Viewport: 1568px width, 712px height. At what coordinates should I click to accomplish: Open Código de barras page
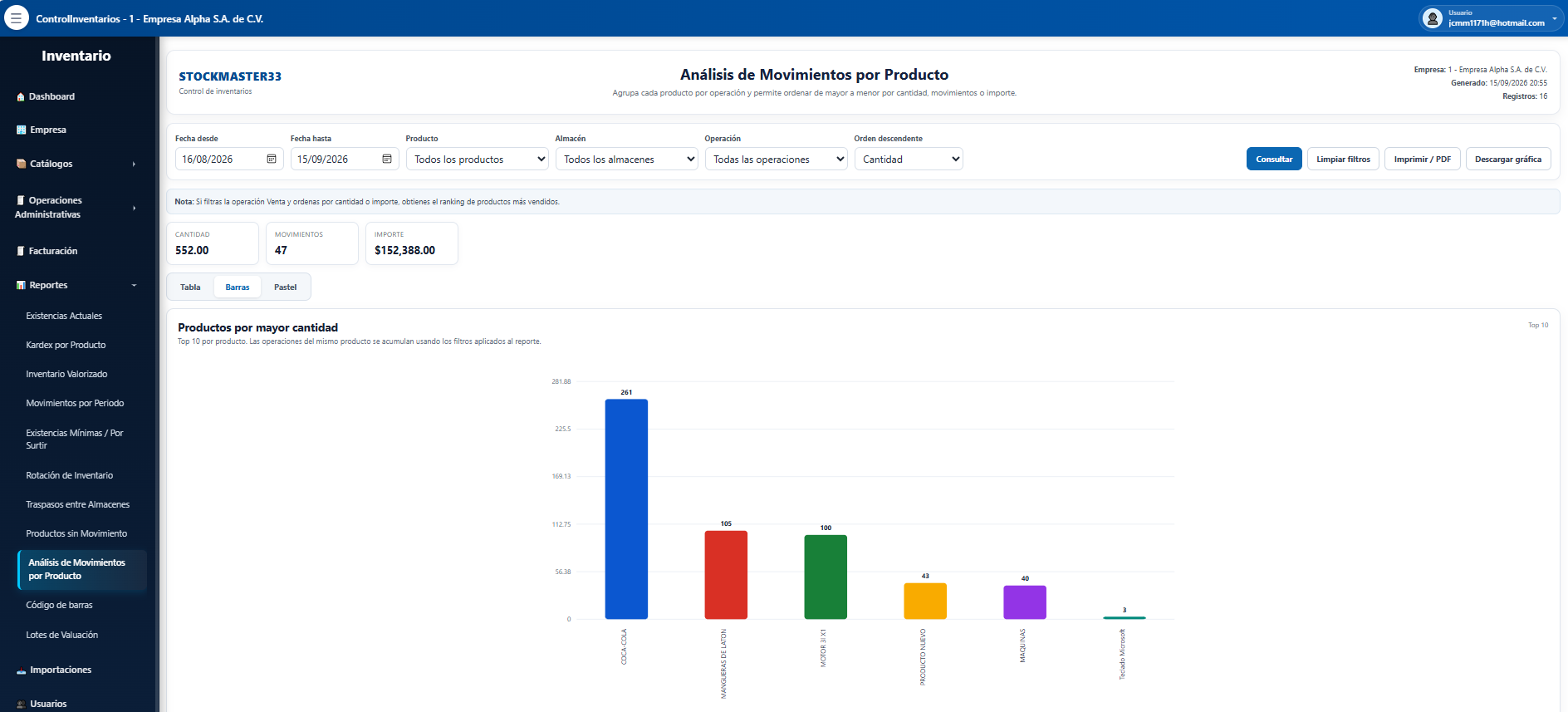[x=59, y=605]
